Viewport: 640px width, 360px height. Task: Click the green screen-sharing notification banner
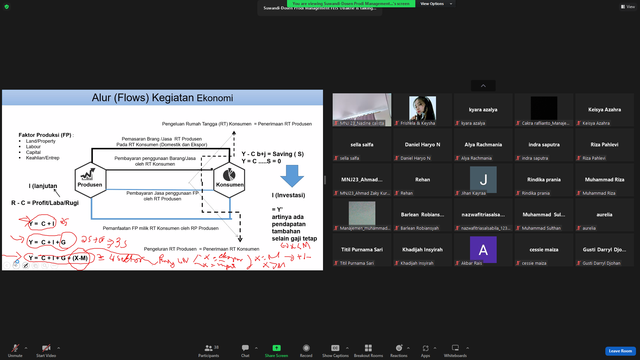pyautogui.click(x=351, y=4)
